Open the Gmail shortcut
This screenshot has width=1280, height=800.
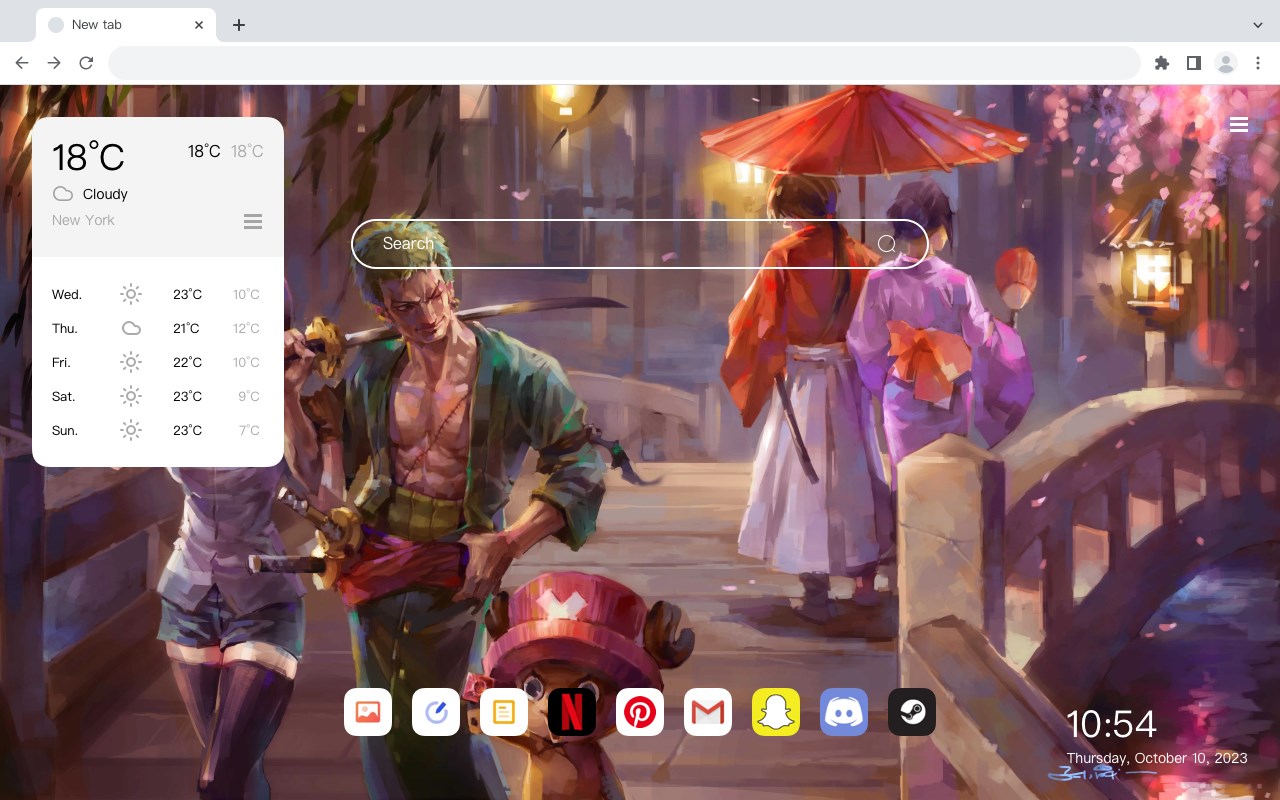point(708,712)
